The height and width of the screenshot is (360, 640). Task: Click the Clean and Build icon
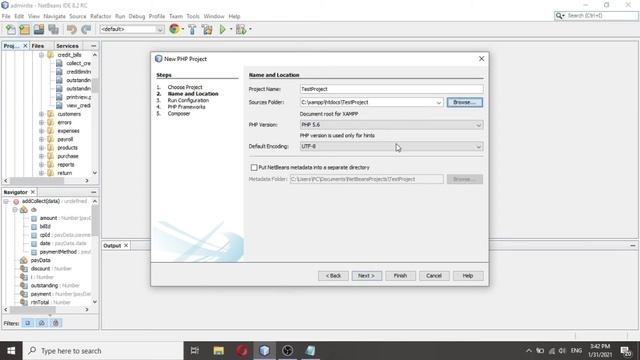coord(207,29)
